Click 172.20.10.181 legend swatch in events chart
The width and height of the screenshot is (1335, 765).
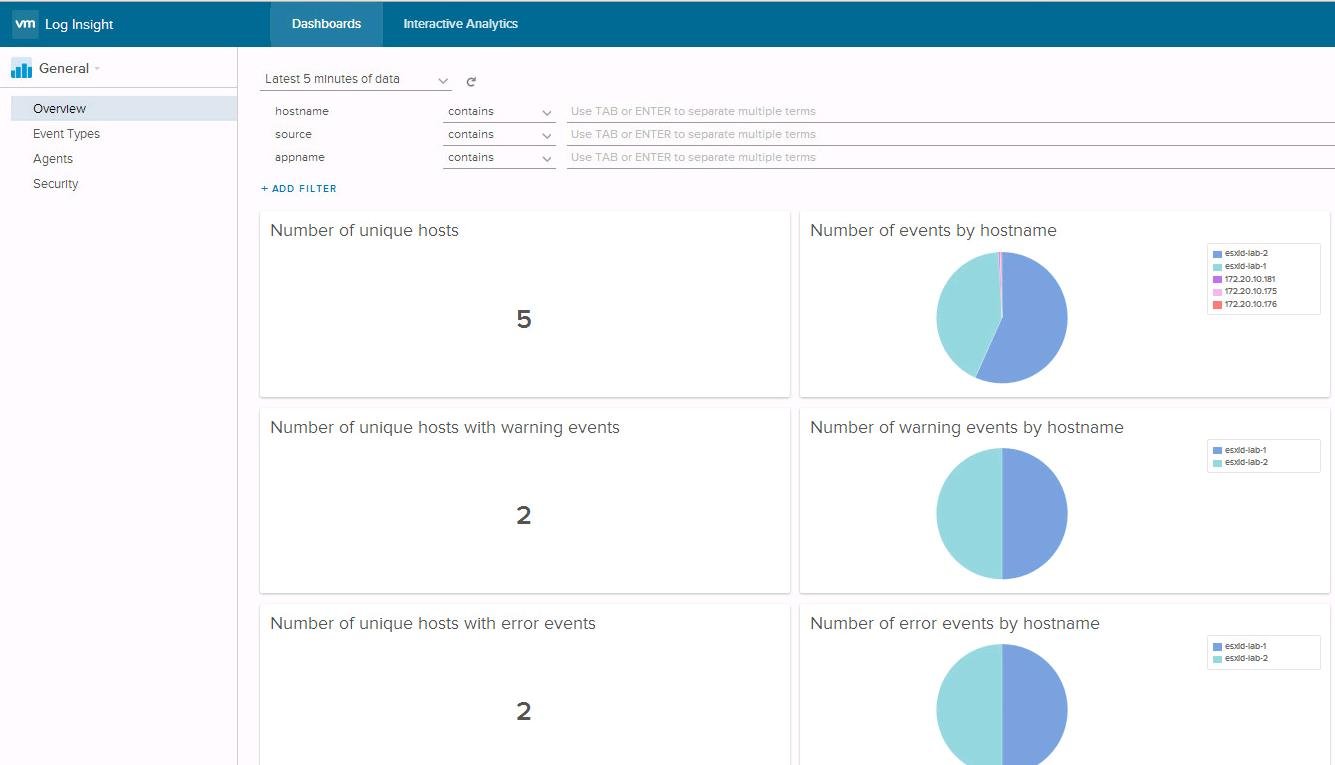tap(1217, 279)
